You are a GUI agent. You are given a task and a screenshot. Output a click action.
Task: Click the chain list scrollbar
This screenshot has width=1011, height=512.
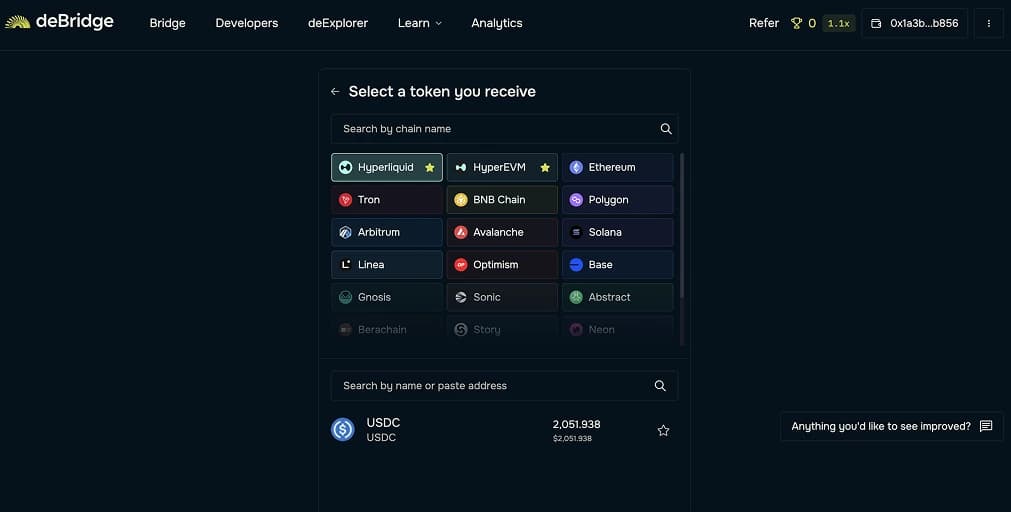coord(682,225)
